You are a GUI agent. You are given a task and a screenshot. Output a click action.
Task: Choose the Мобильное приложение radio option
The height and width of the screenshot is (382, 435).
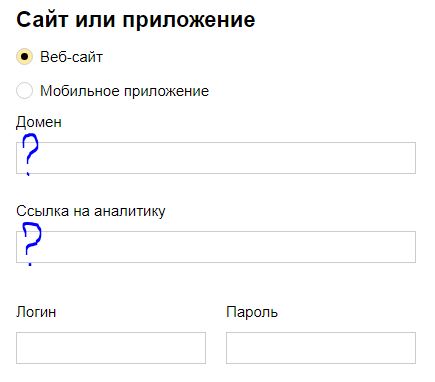24,91
